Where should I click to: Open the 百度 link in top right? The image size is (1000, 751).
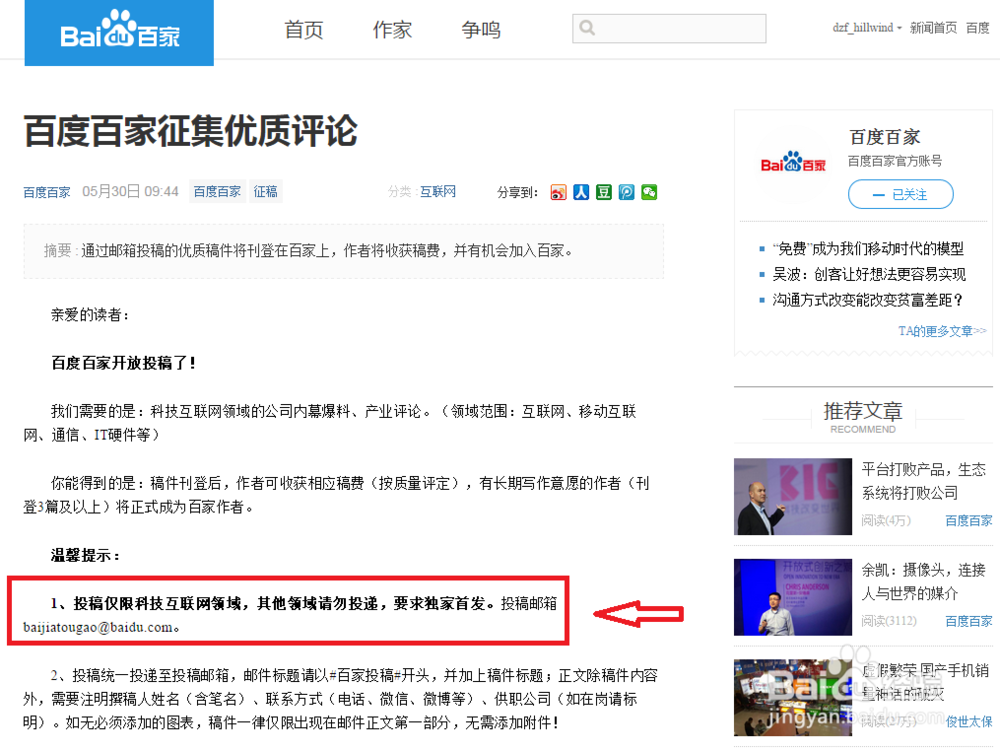coord(978,28)
